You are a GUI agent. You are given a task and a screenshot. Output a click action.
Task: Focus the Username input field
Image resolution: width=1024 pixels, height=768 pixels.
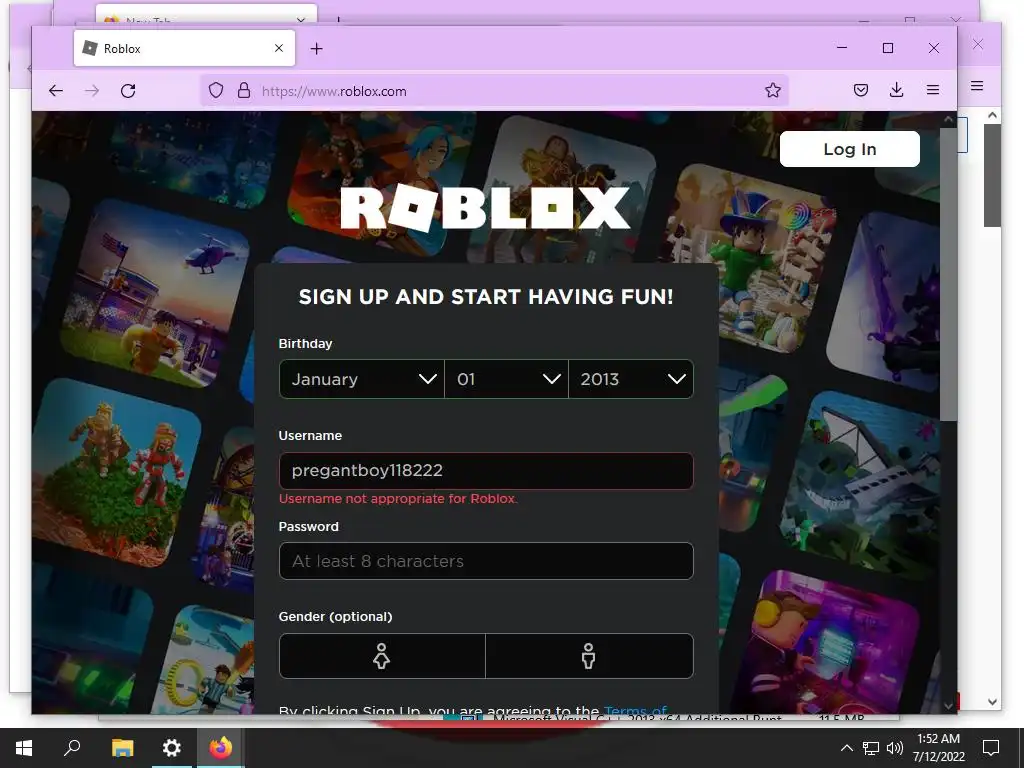click(x=486, y=471)
